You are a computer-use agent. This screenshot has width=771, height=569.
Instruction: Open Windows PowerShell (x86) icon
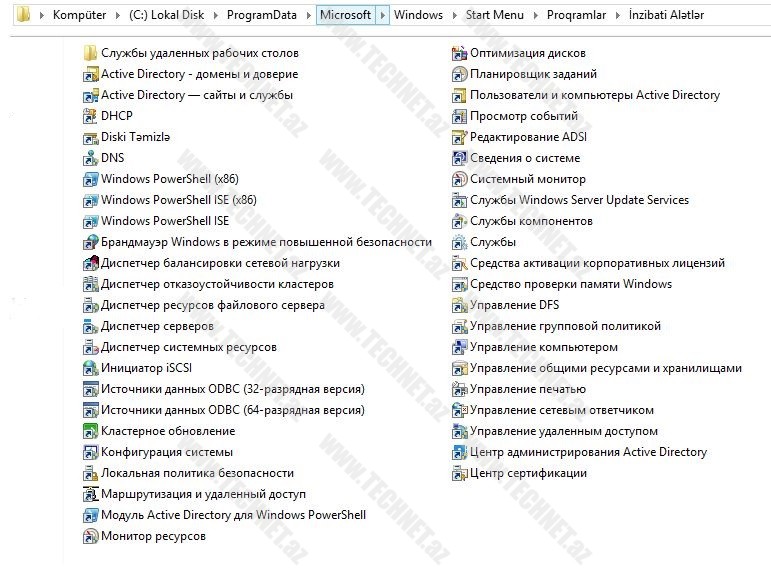pyautogui.click(x=90, y=180)
